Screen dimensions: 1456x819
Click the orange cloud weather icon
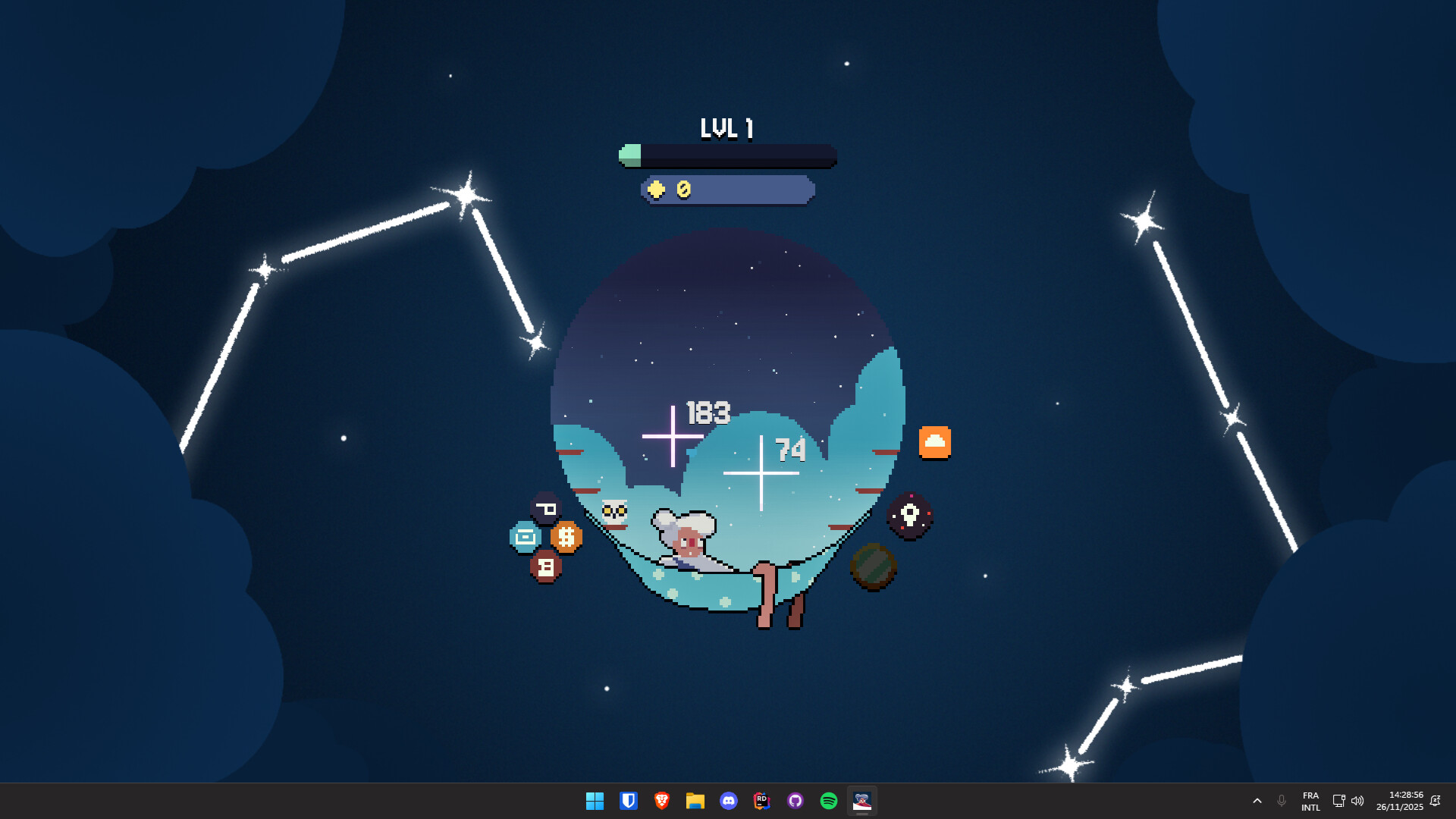(935, 441)
